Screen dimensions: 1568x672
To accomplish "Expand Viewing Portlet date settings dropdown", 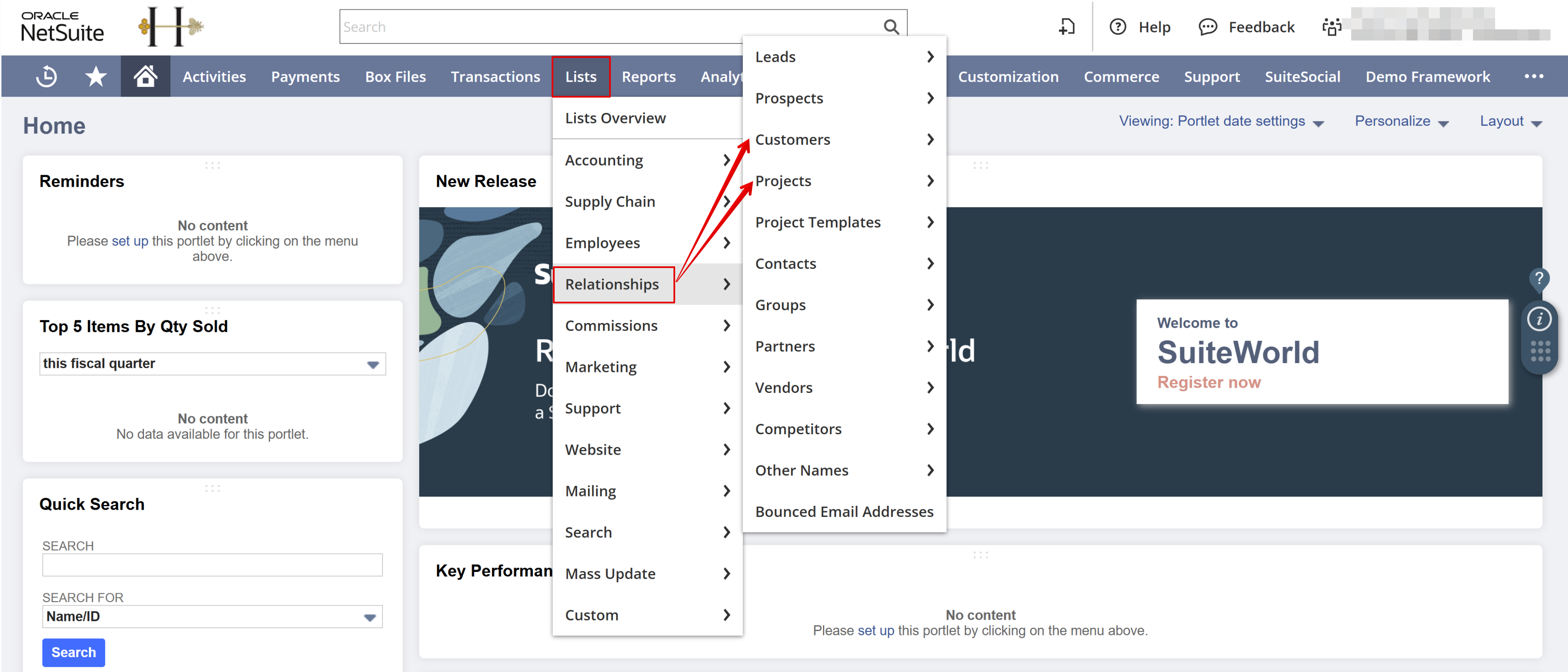I will point(1221,122).
